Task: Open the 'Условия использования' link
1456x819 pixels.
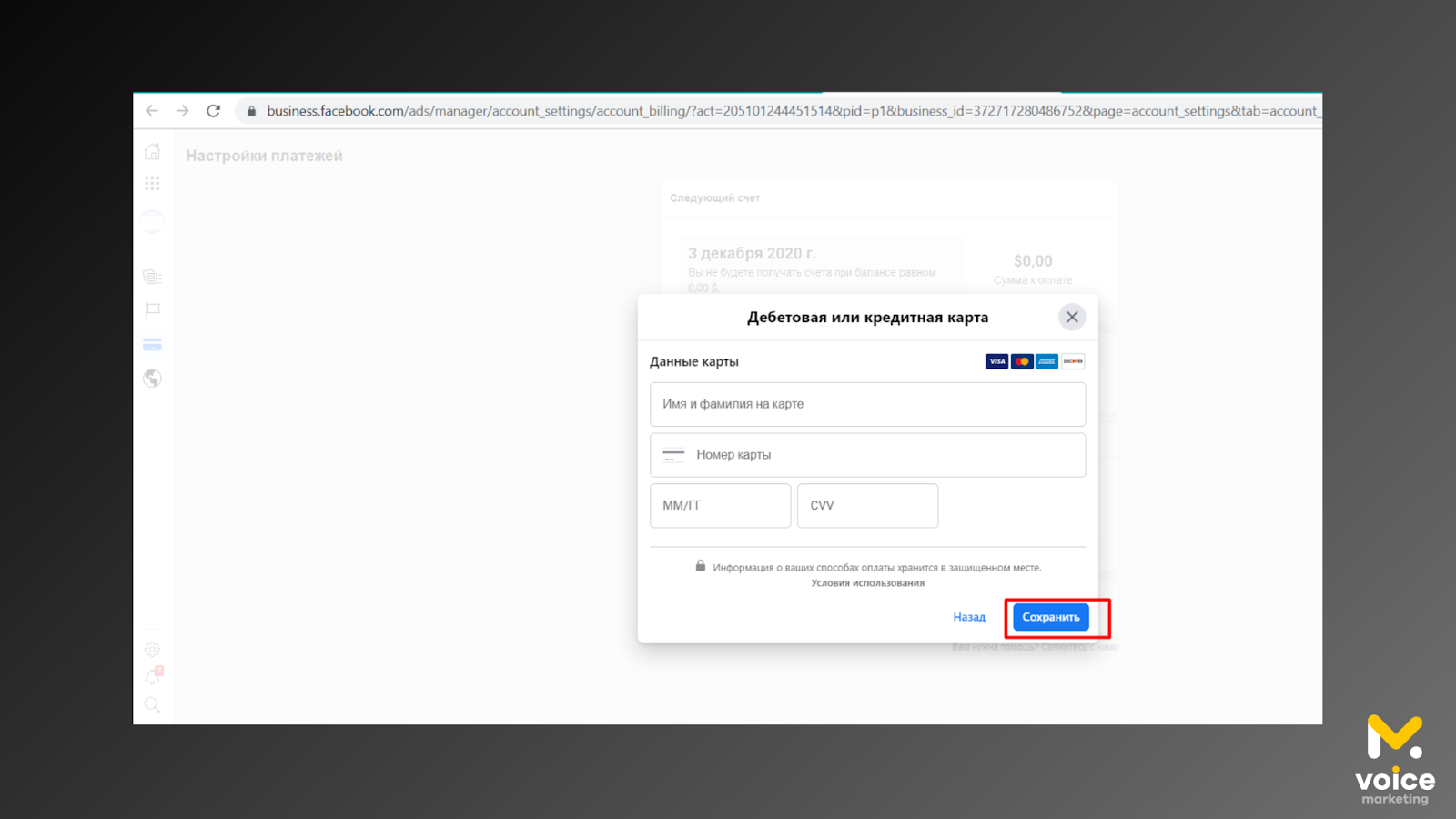Action: point(867,583)
